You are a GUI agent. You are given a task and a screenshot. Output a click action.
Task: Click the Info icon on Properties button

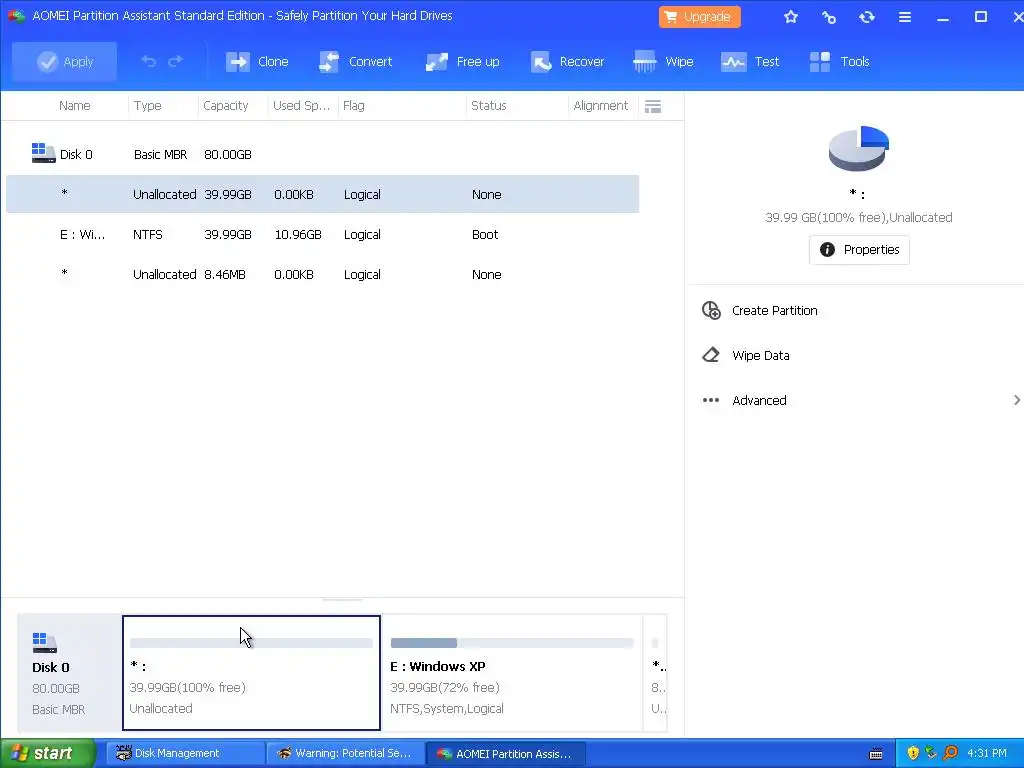coord(827,249)
